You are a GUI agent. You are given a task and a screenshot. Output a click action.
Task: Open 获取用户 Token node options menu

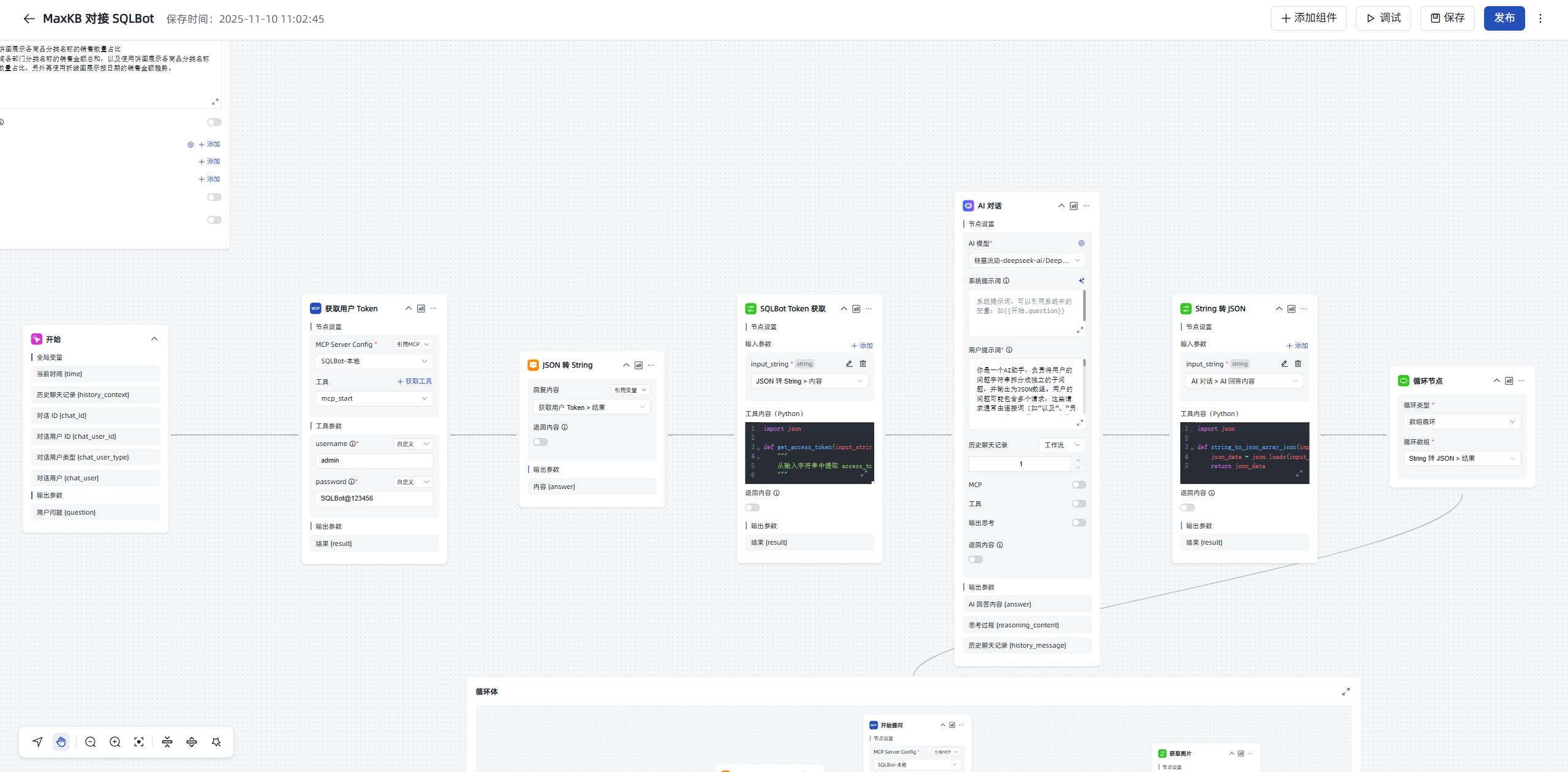tap(434, 309)
